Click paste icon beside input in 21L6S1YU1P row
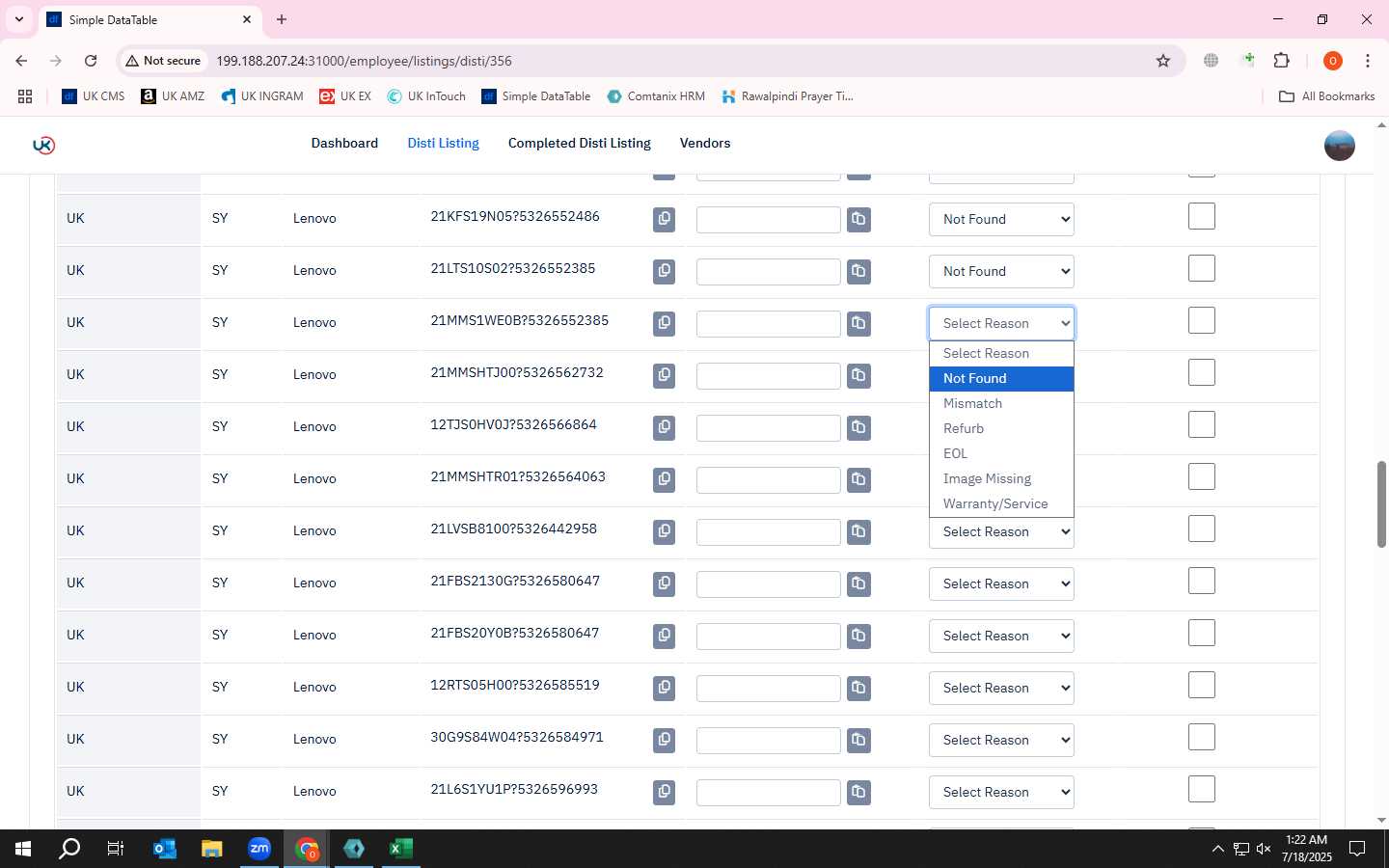Viewport: 1389px width, 868px height. click(x=858, y=792)
